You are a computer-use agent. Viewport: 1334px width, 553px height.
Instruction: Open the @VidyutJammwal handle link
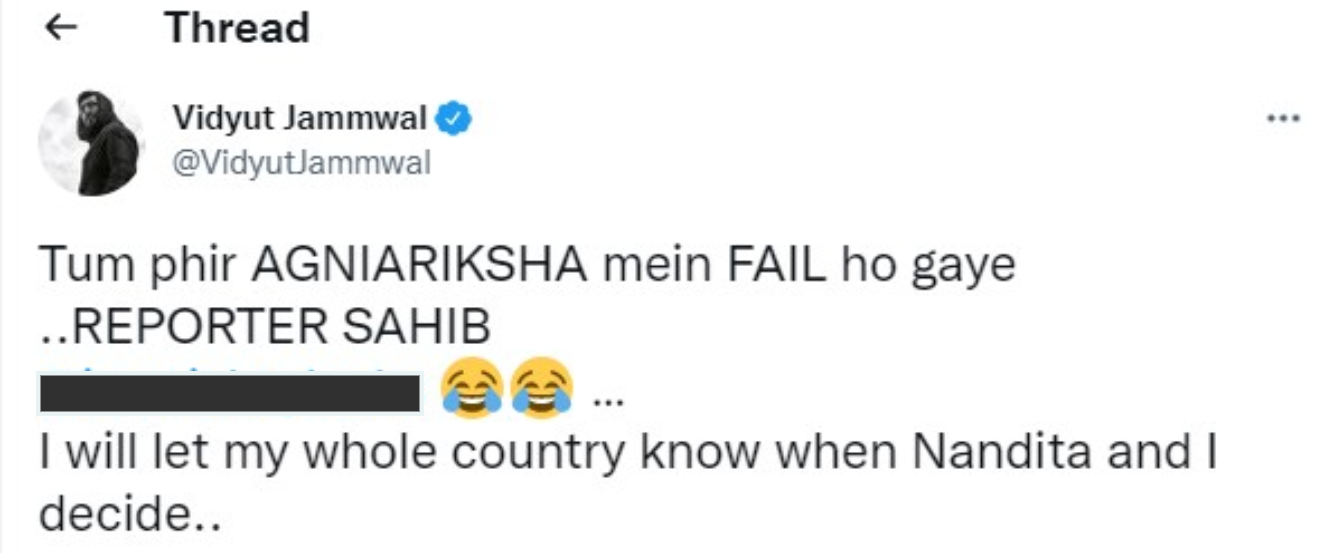pos(301,162)
